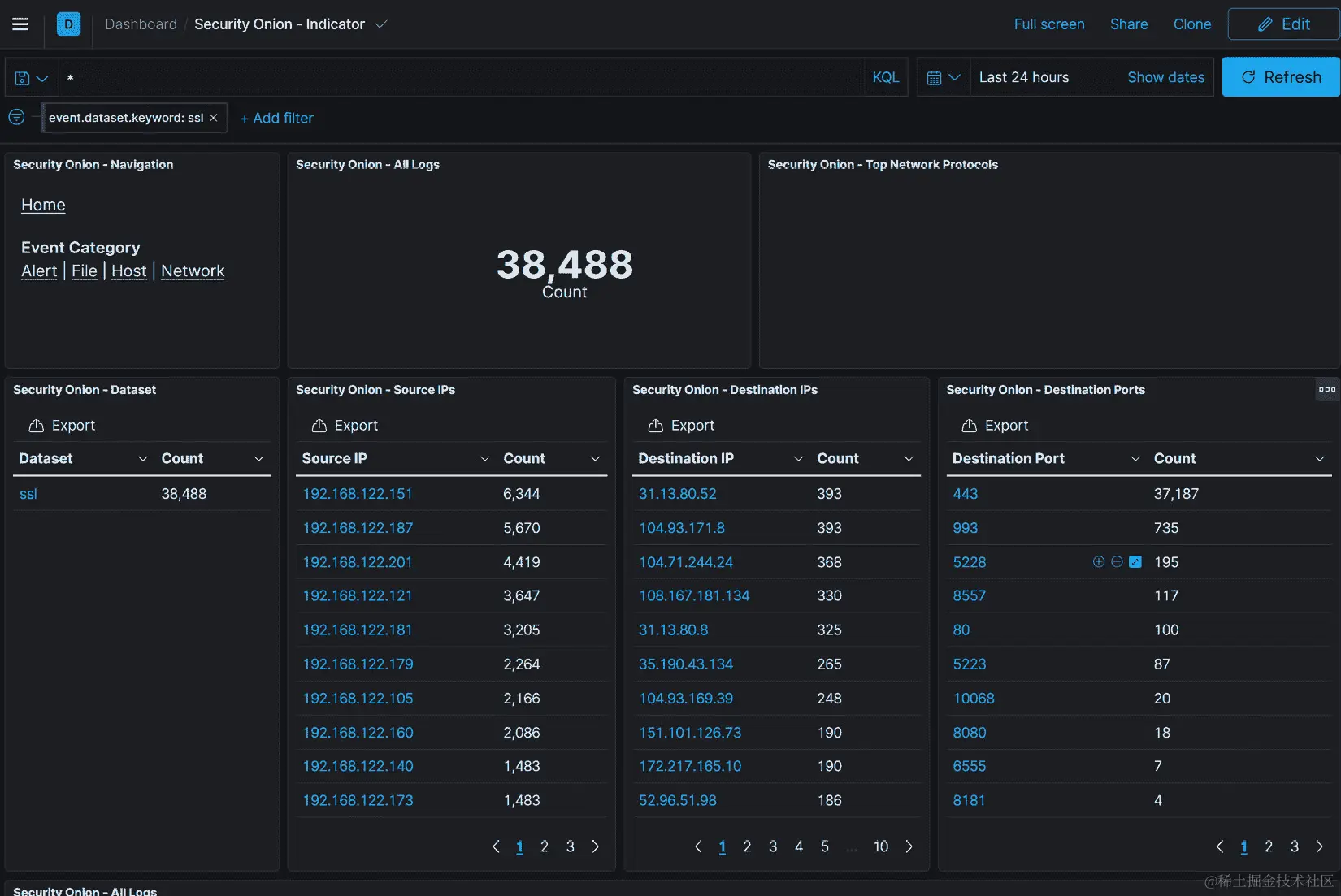The height and width of the screenshot is (896, 1341).
Task: Click Full screen in top menu
Action: tap(1049, 24)
